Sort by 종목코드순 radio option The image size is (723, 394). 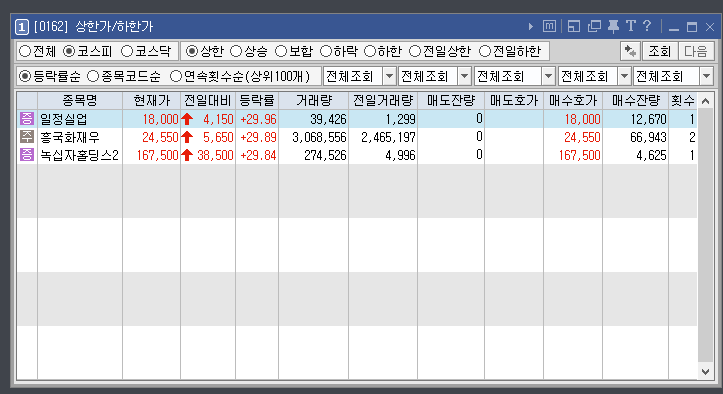[x=93, y=76]
